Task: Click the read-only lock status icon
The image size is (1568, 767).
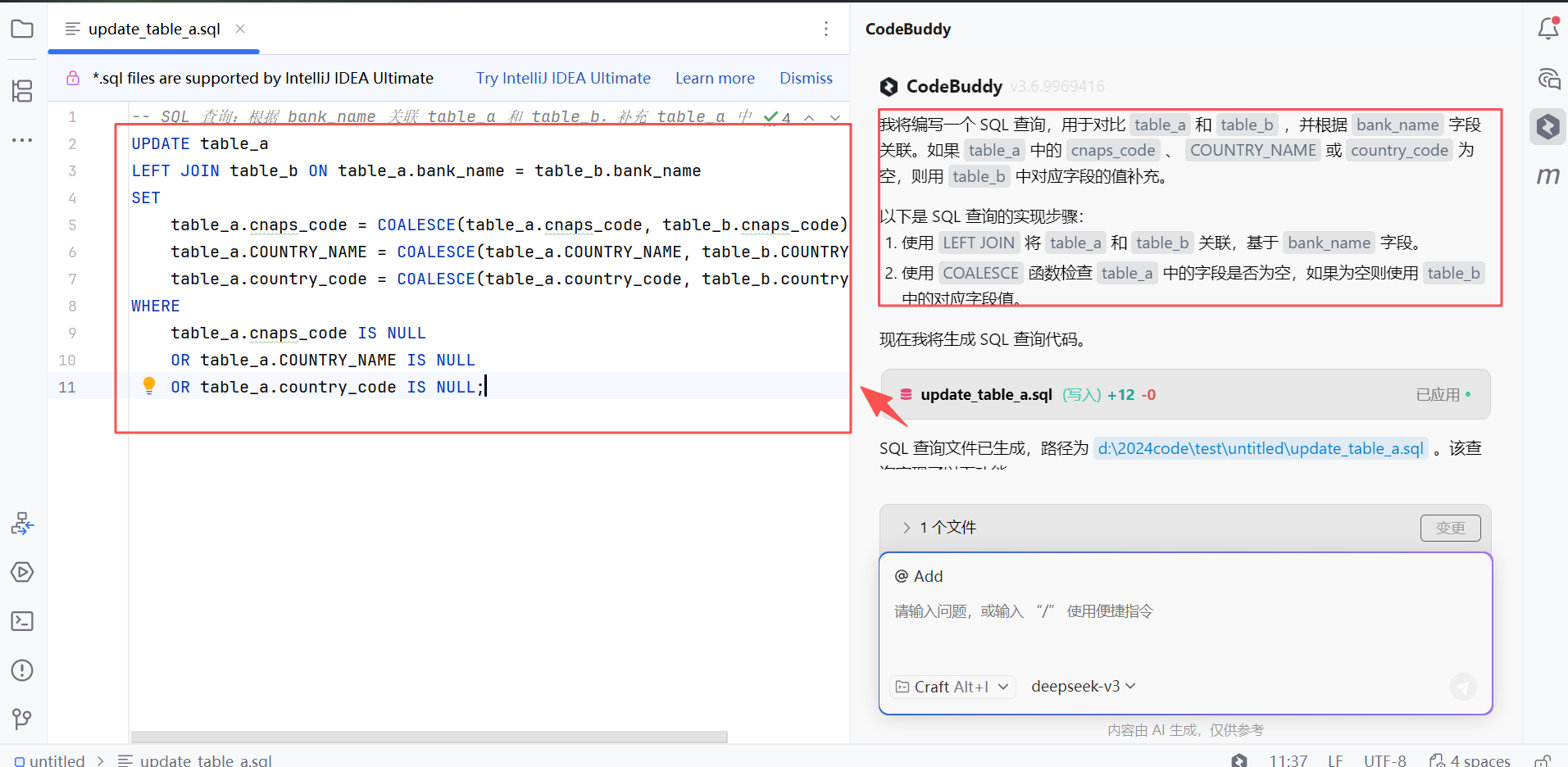Action: pos(1543,760)
